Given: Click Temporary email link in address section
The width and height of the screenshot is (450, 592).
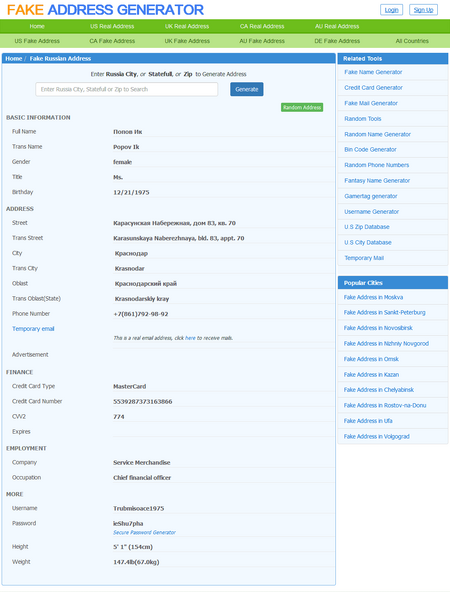Looking at the screenshot, I should (33, 329).
